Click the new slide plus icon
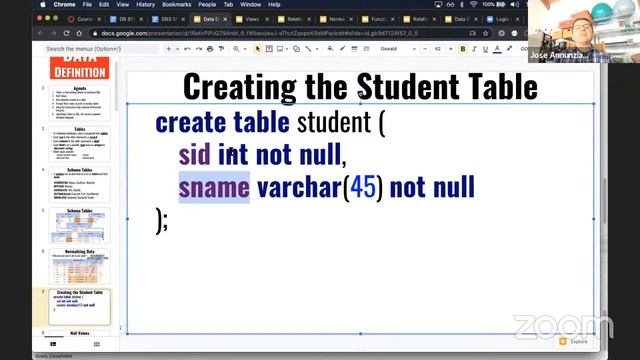This screenshot has height=360, width=640. tap(169, 49)
